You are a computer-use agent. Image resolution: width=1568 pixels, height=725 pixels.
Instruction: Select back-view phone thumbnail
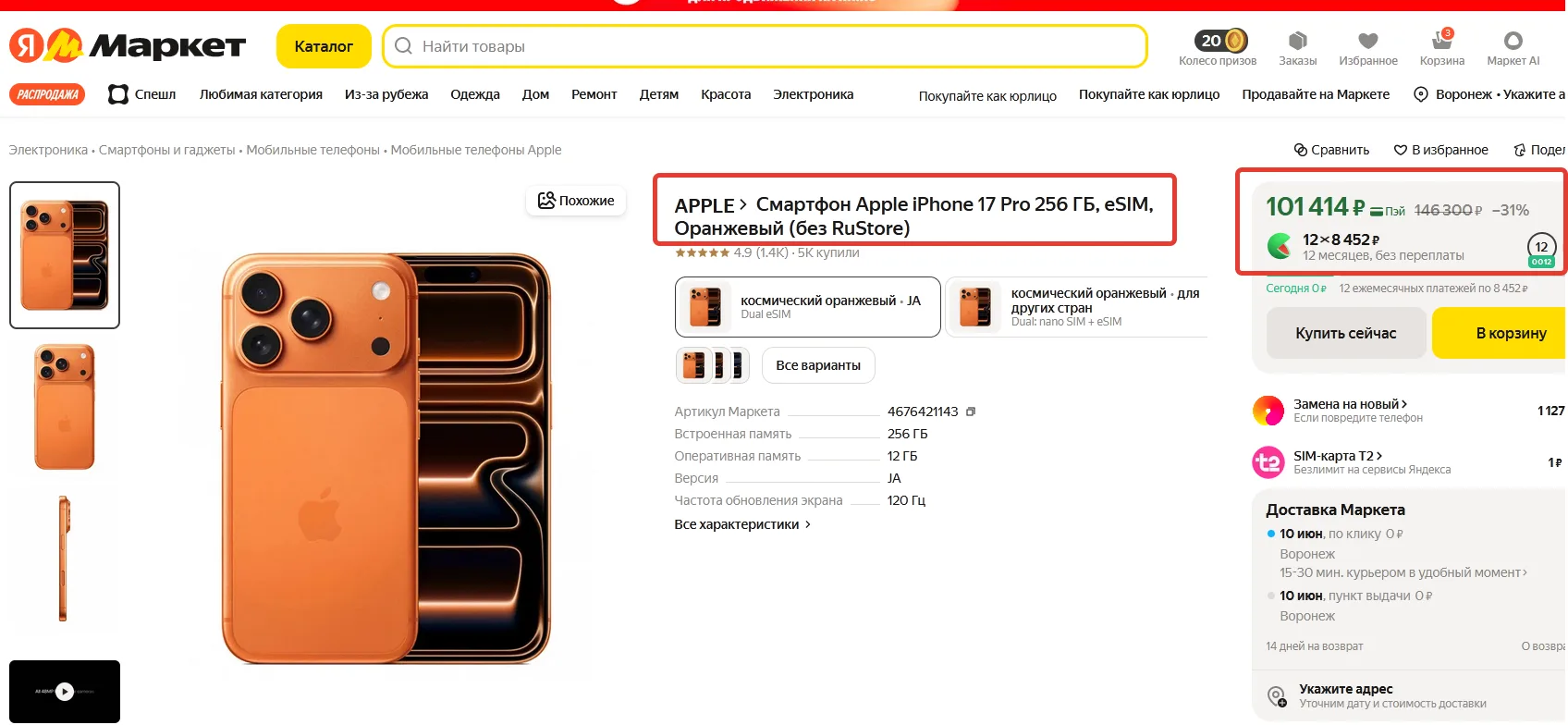click(65, 407)
